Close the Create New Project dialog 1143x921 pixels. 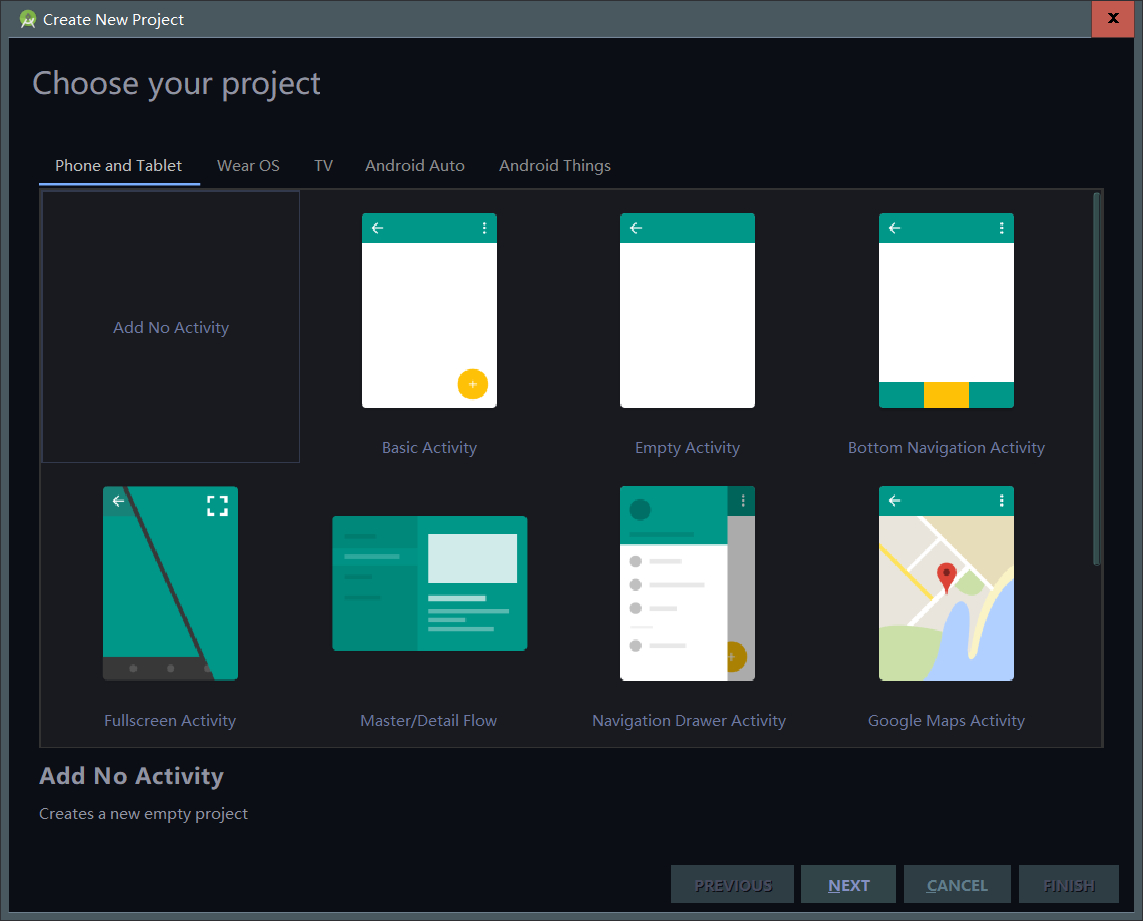(x=1113, y=18)
